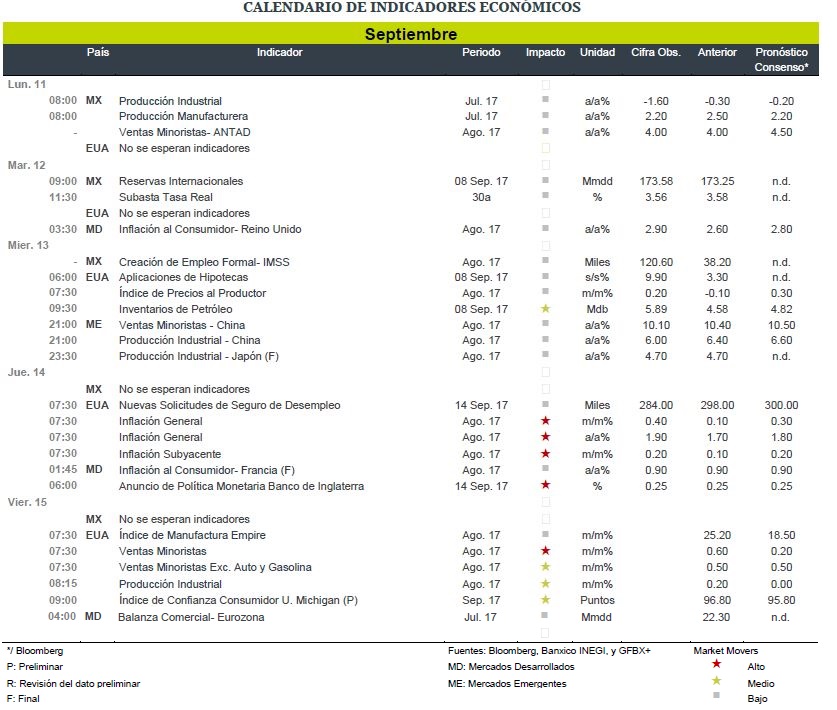Click the red star for Inflación Subyacente
The height and width of the screenshot is (710, 837).
point(546,454)
